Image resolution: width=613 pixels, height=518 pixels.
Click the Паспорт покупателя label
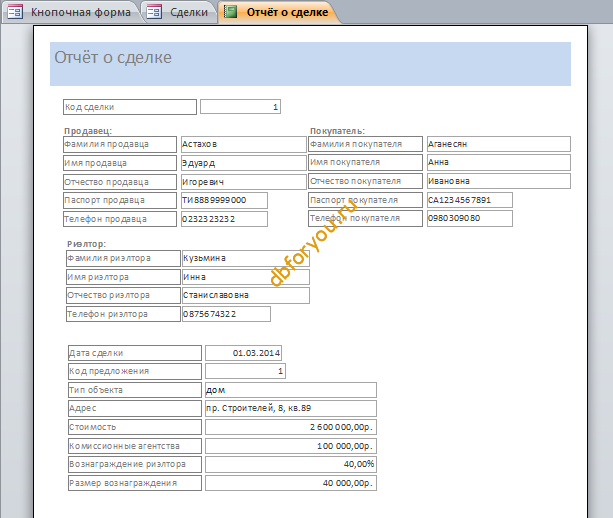[366, 200]
